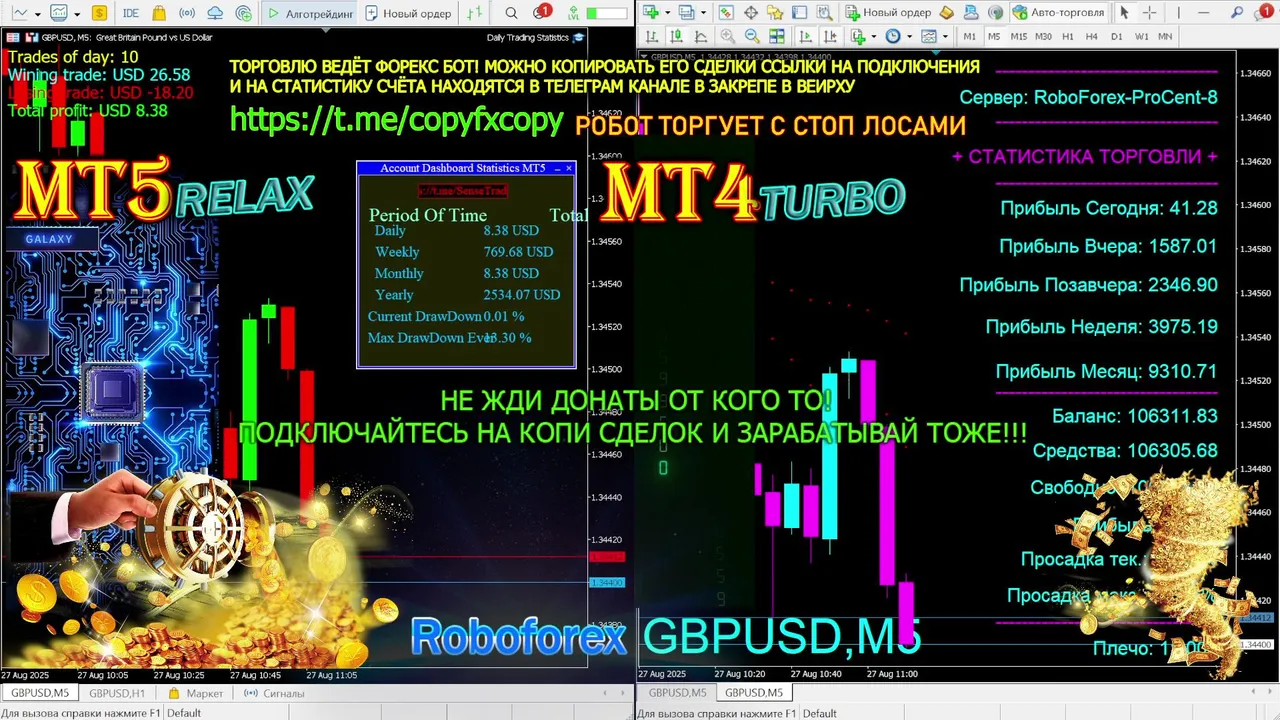Click the MT5 chart title table icon
Screen dimensions: 1280x720
(12, 37)
